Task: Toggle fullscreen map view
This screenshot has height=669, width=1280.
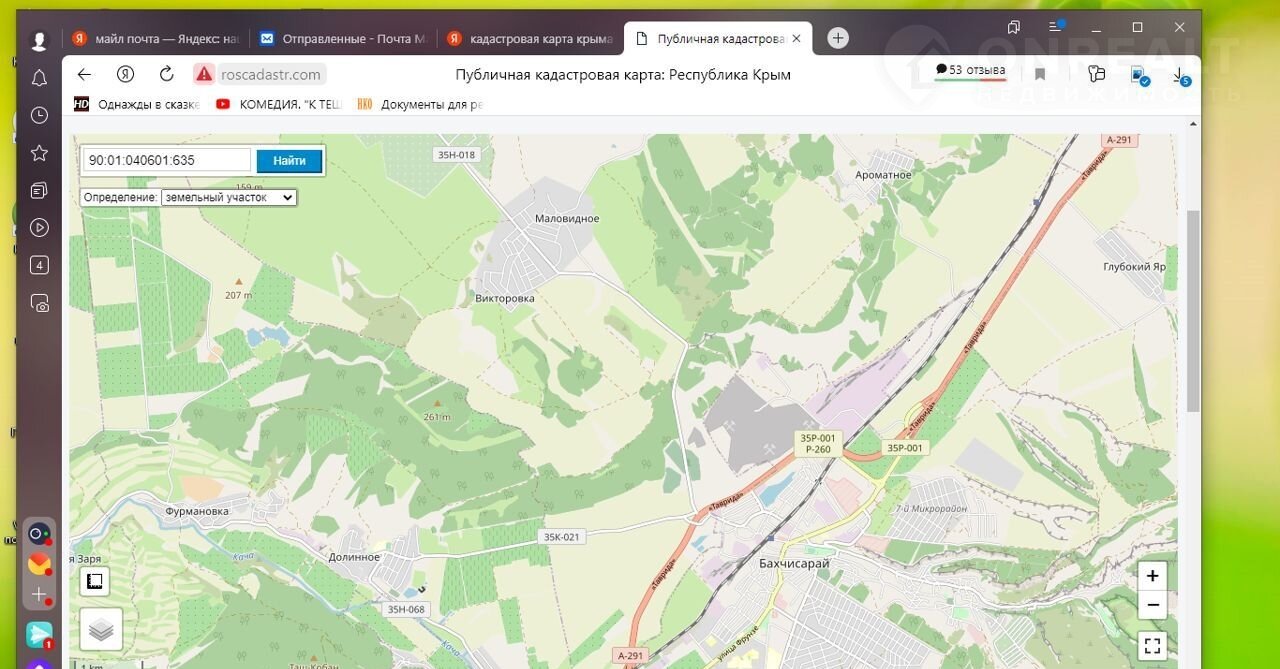Action: tap(1152, 646)
